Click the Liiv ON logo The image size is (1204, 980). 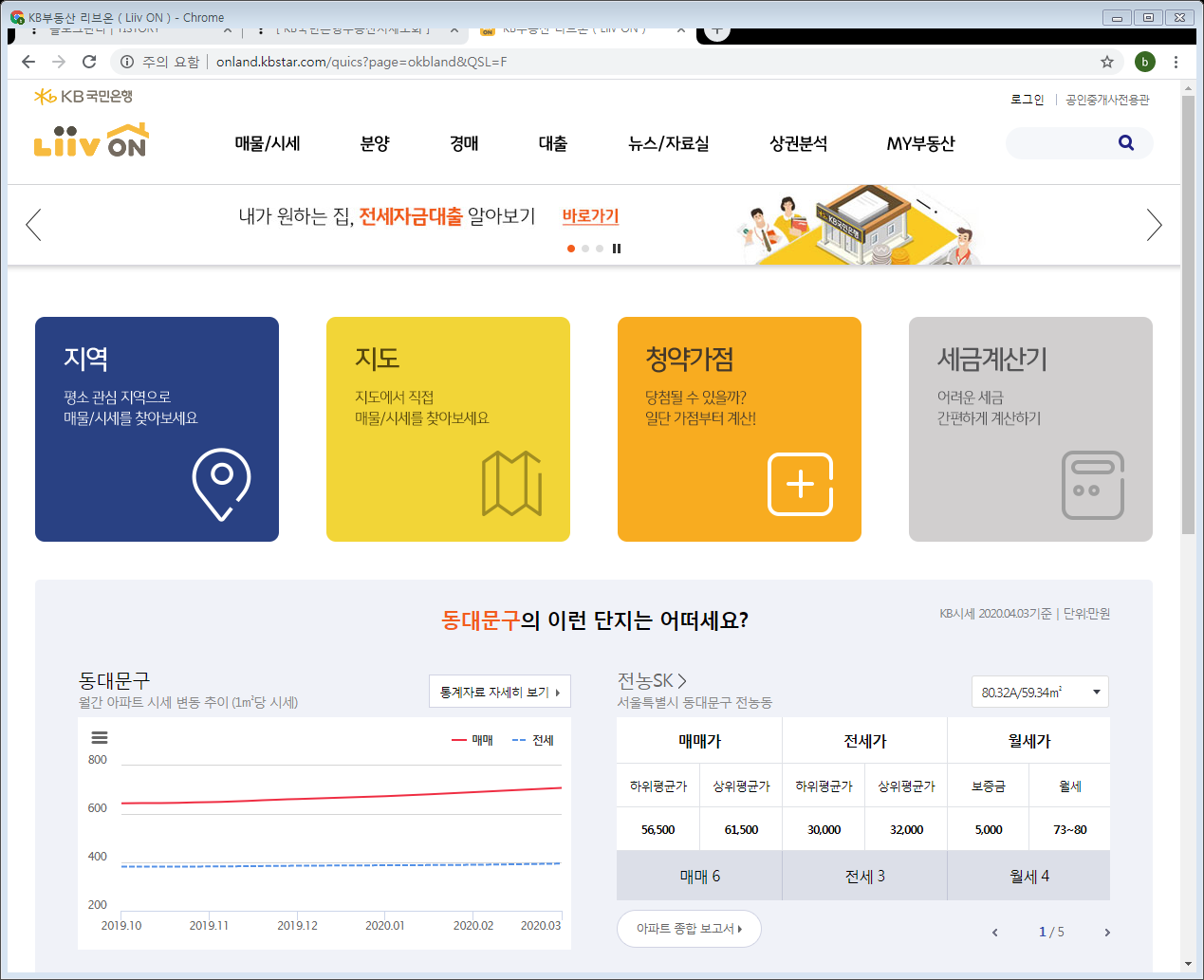coord(91,140)
